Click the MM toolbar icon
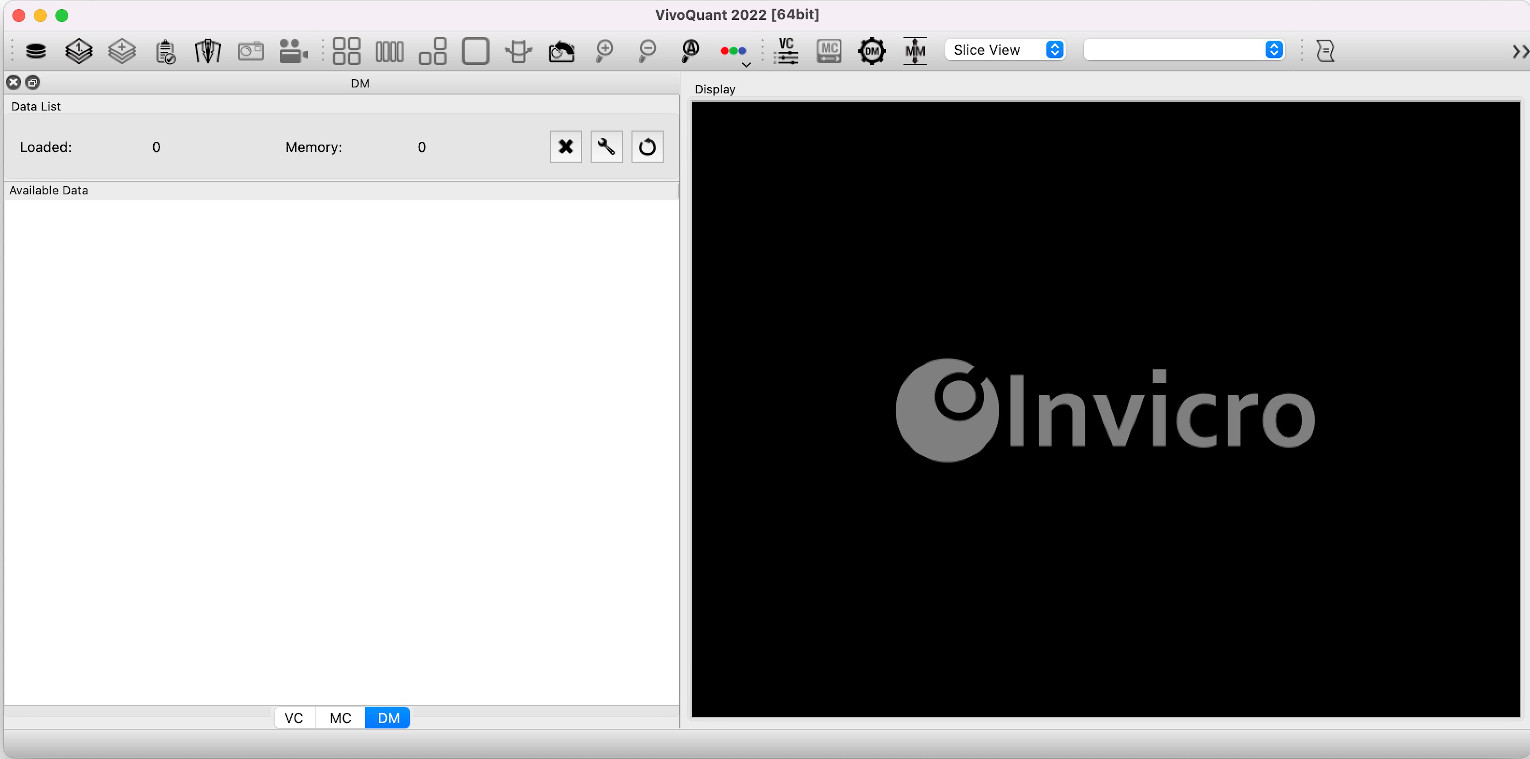Viewport: 1530px width, 759px height. click(x=914, y=50)
